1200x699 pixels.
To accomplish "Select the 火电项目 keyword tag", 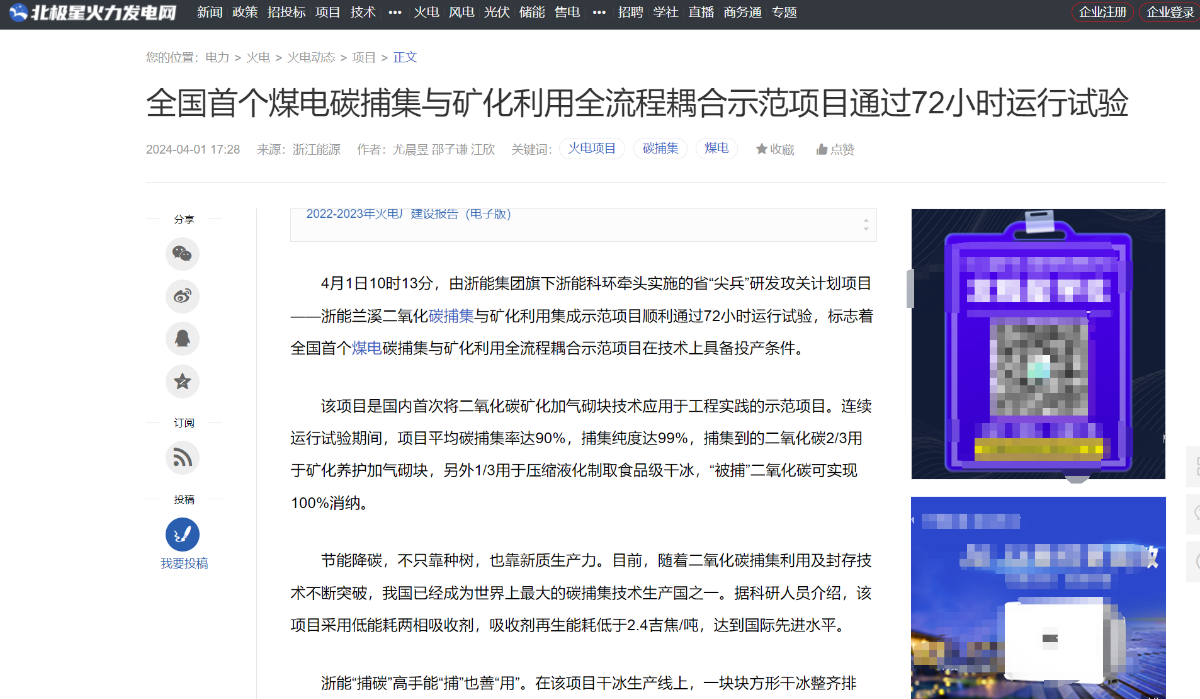I will point(592,149).
